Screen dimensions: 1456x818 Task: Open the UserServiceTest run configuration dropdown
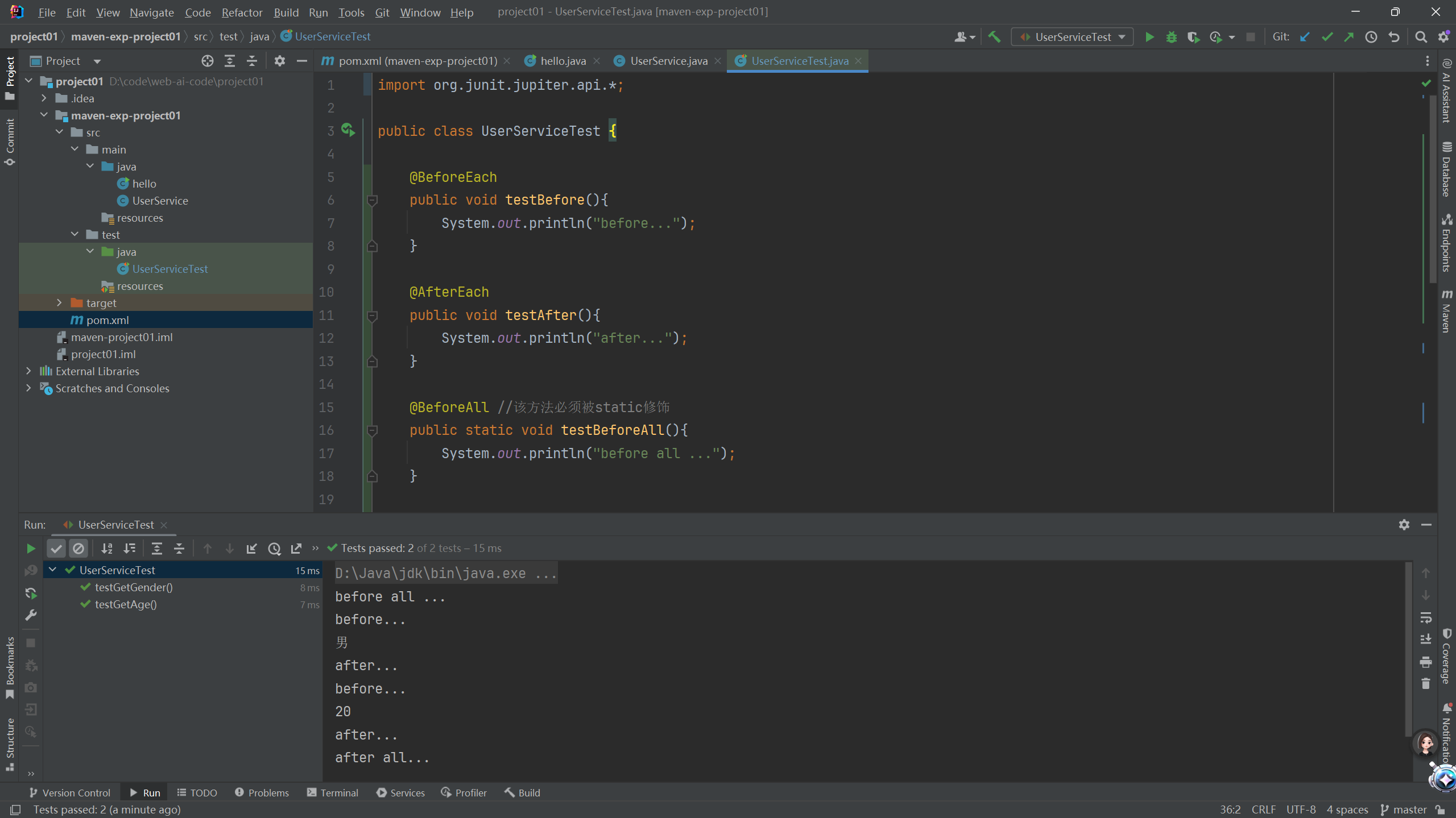(1073, 37)
